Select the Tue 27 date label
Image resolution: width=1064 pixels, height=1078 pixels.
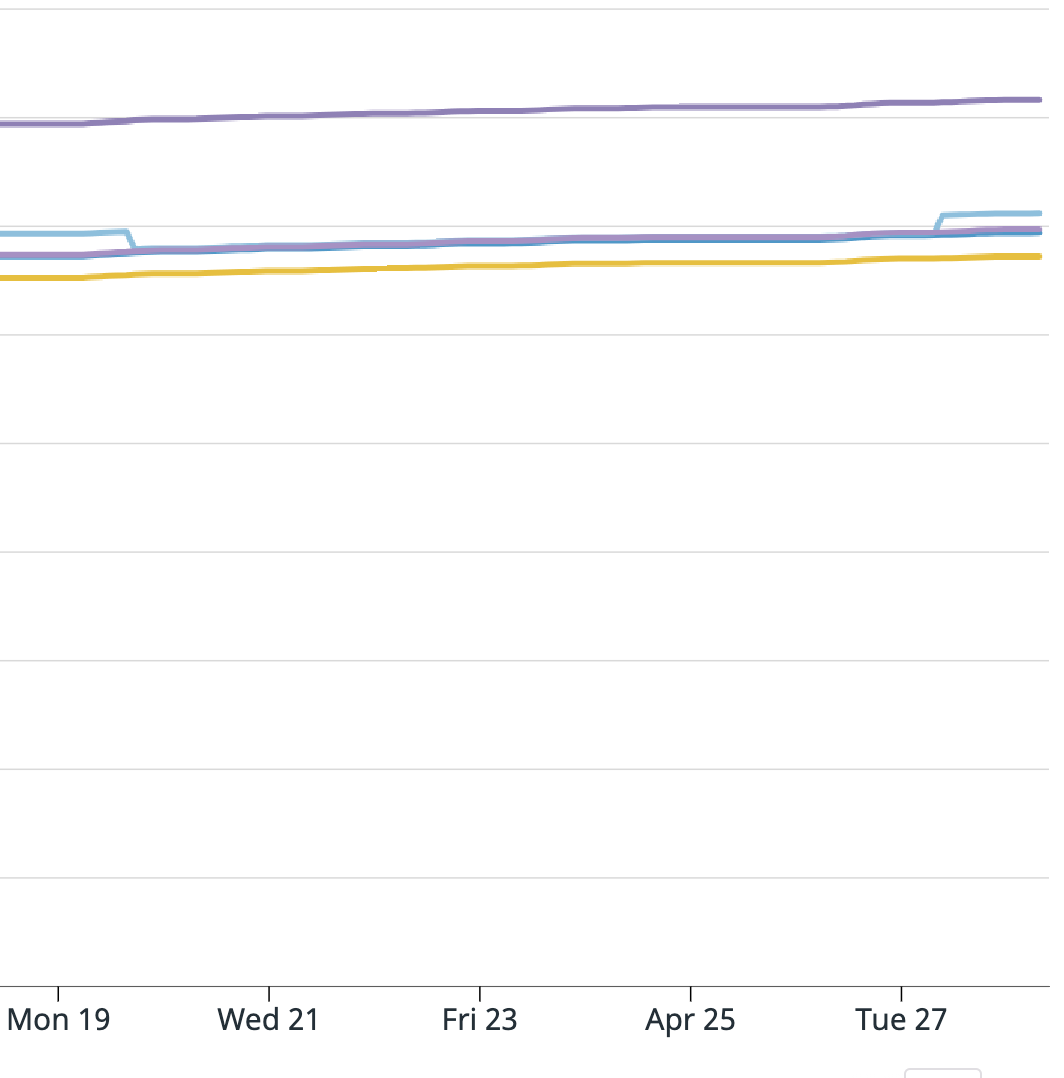pyautogui.click(x=901, y=1020)
